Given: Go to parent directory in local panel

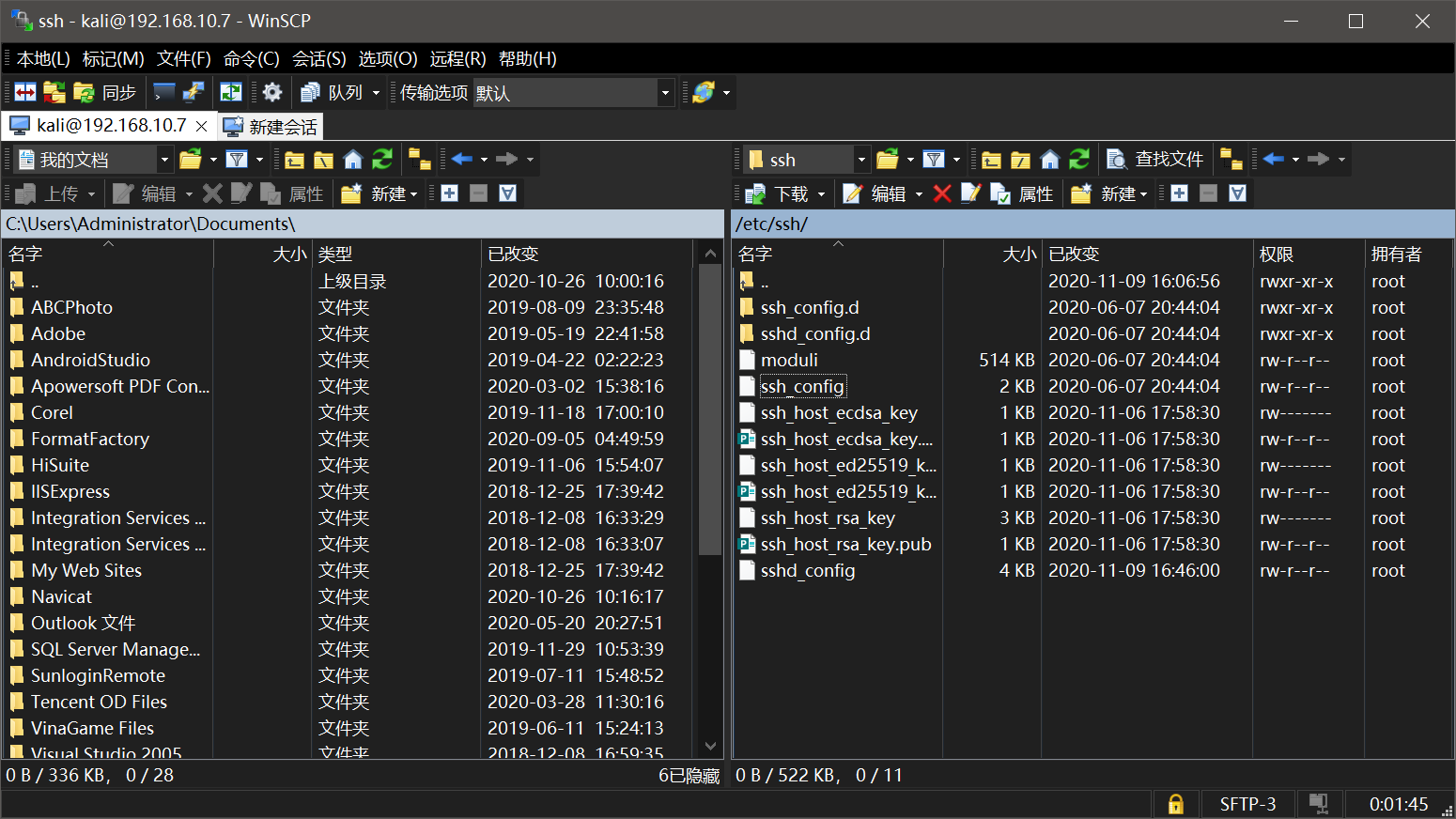Looking at the screenshot, I should [x=295, y=159].
